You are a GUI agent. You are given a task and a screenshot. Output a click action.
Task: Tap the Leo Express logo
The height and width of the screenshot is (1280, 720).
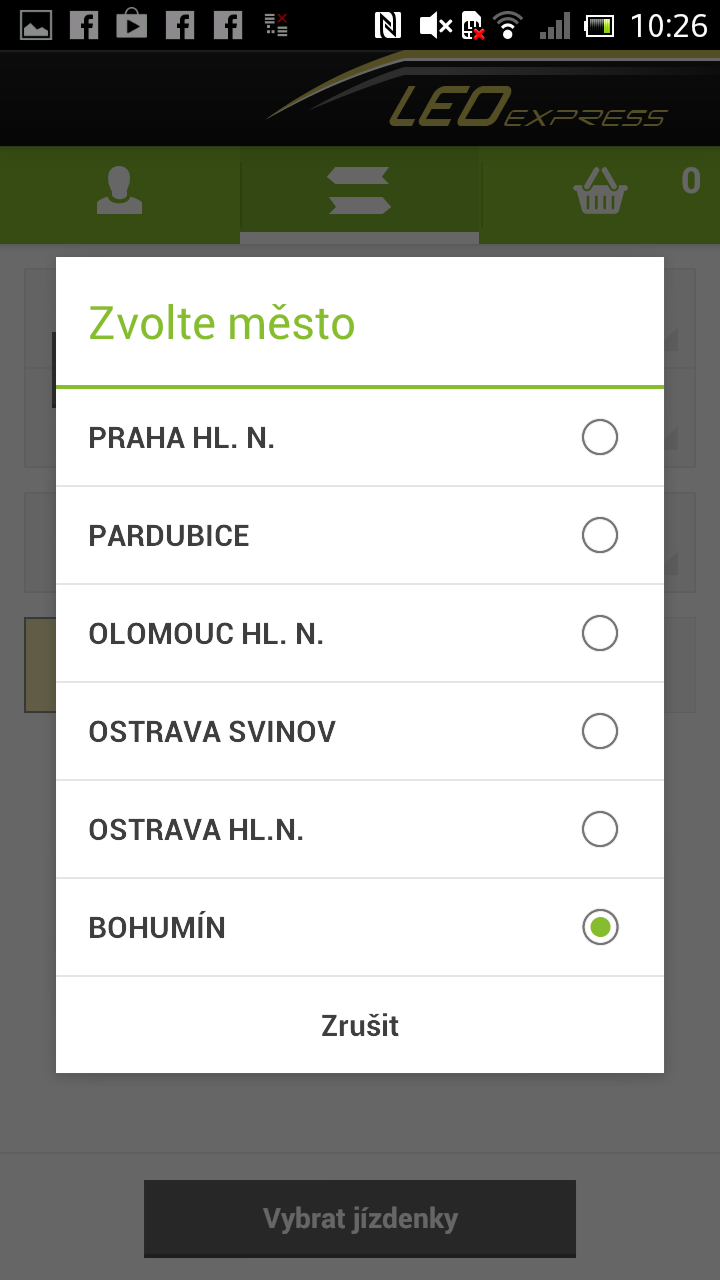pos(470,102)
